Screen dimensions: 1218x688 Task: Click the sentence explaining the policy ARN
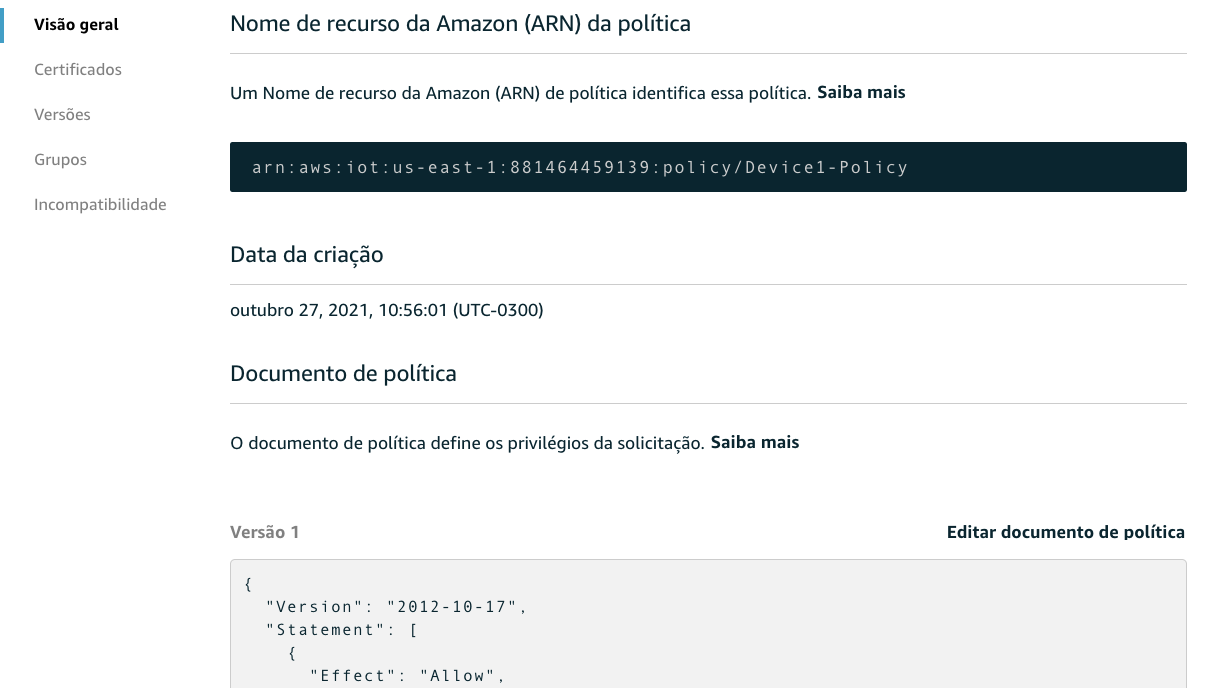coord(521,92)
